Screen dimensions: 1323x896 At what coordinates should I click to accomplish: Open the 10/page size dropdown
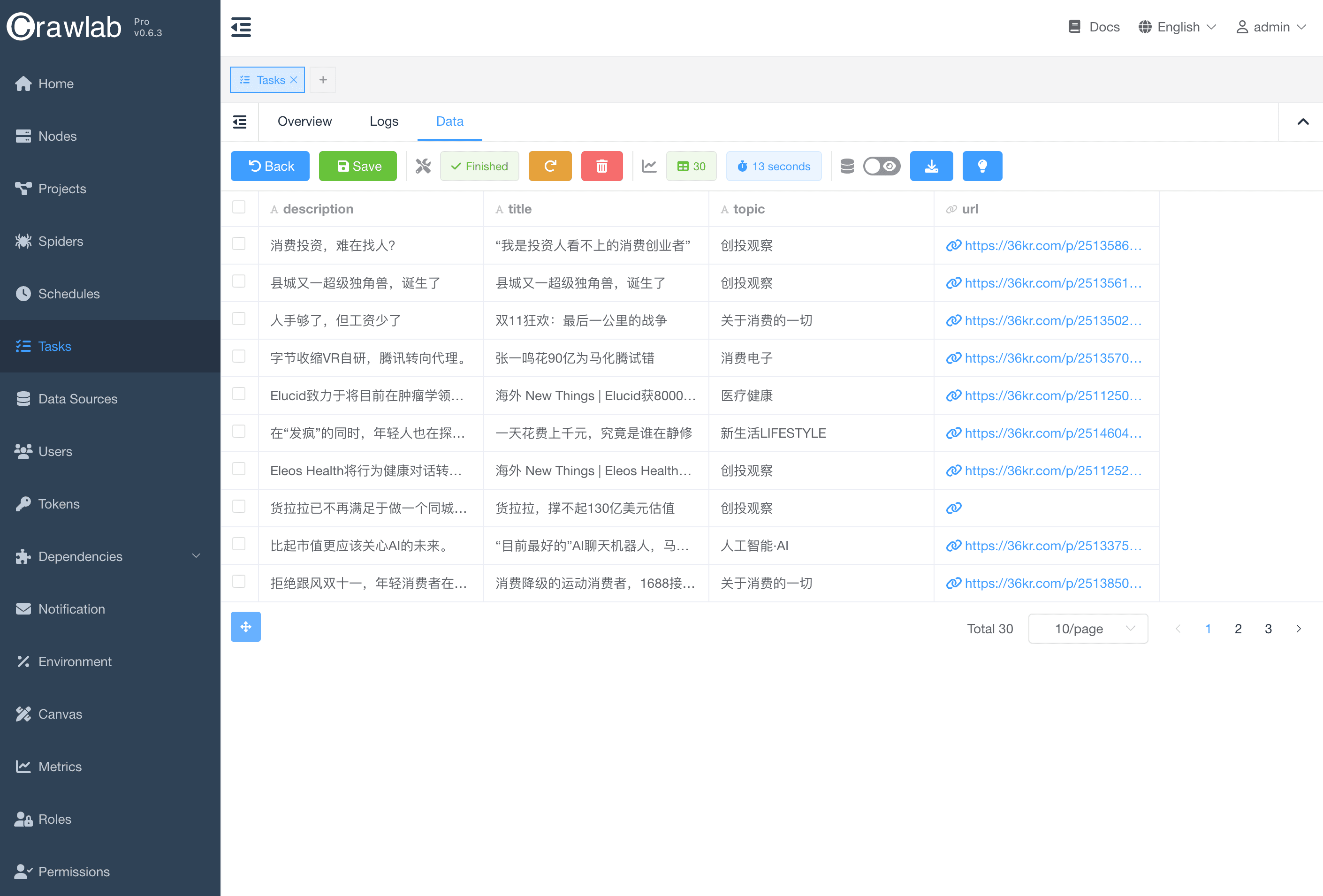[1087, 629]
